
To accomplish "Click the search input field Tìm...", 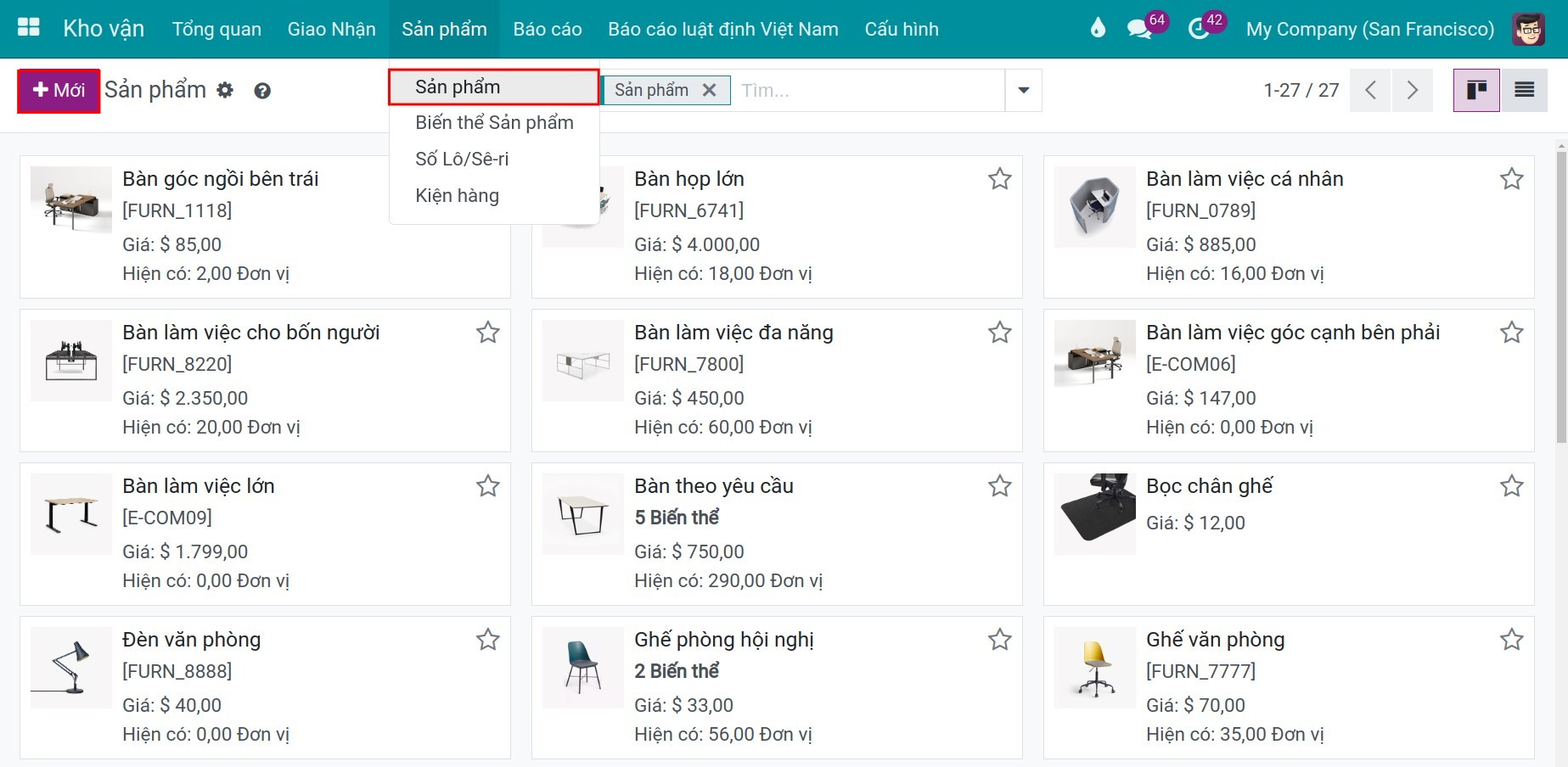I will click(868, 90).
